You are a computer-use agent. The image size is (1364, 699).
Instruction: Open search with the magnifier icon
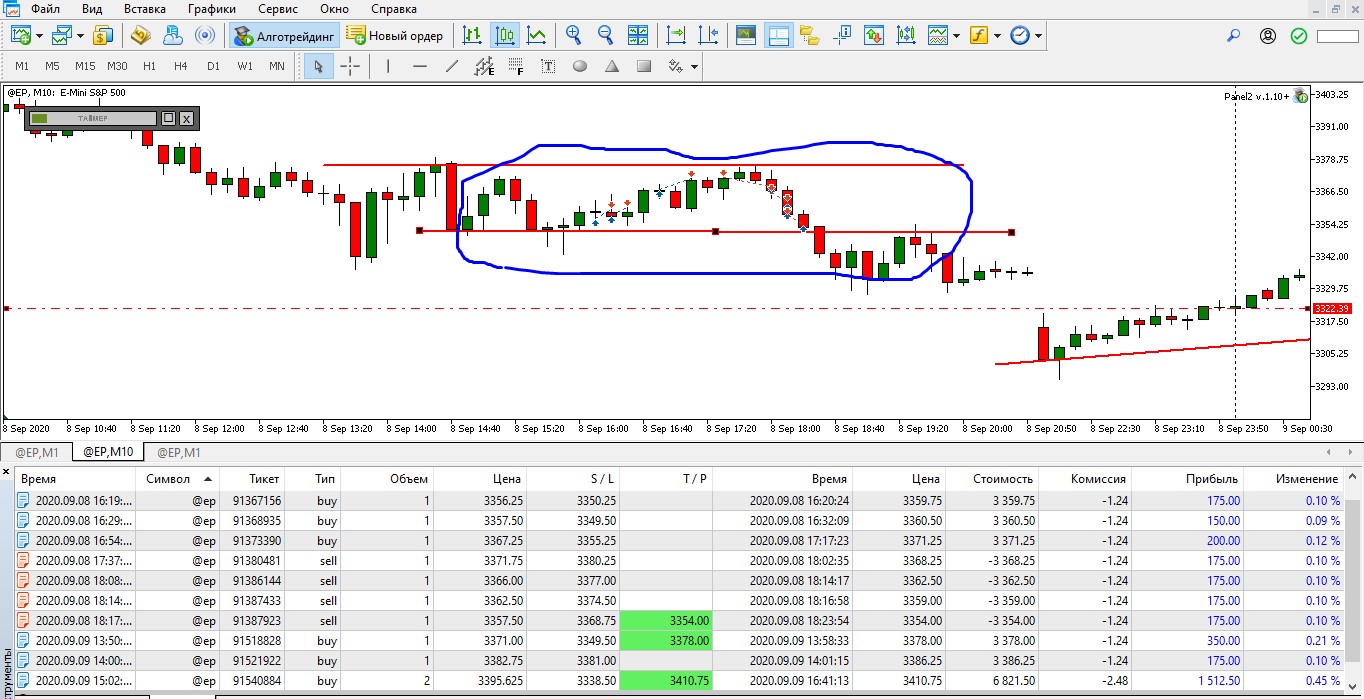tap(1234, 36)
